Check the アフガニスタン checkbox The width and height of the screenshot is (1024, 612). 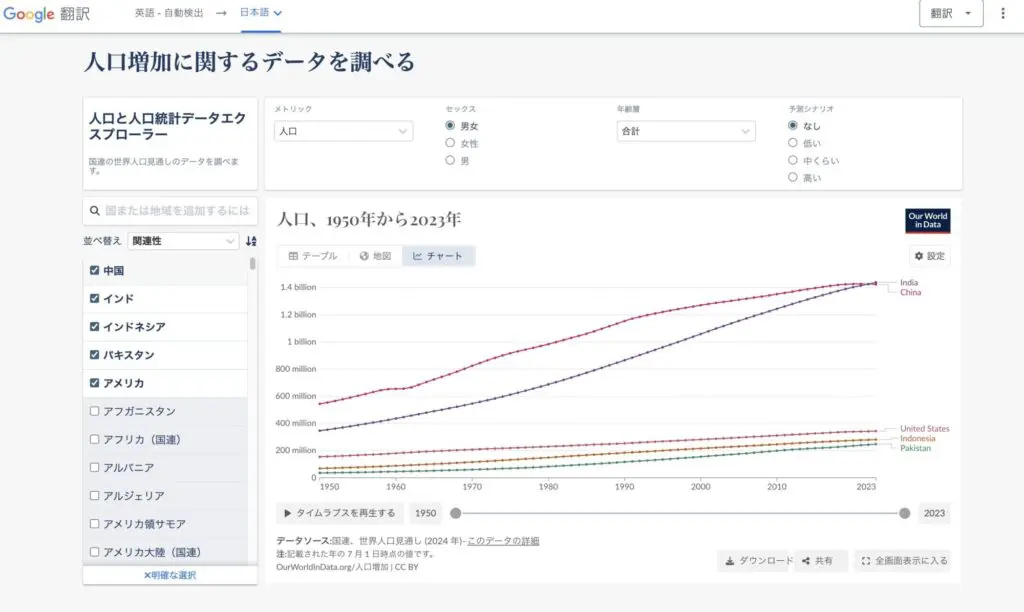click(95, 411)
